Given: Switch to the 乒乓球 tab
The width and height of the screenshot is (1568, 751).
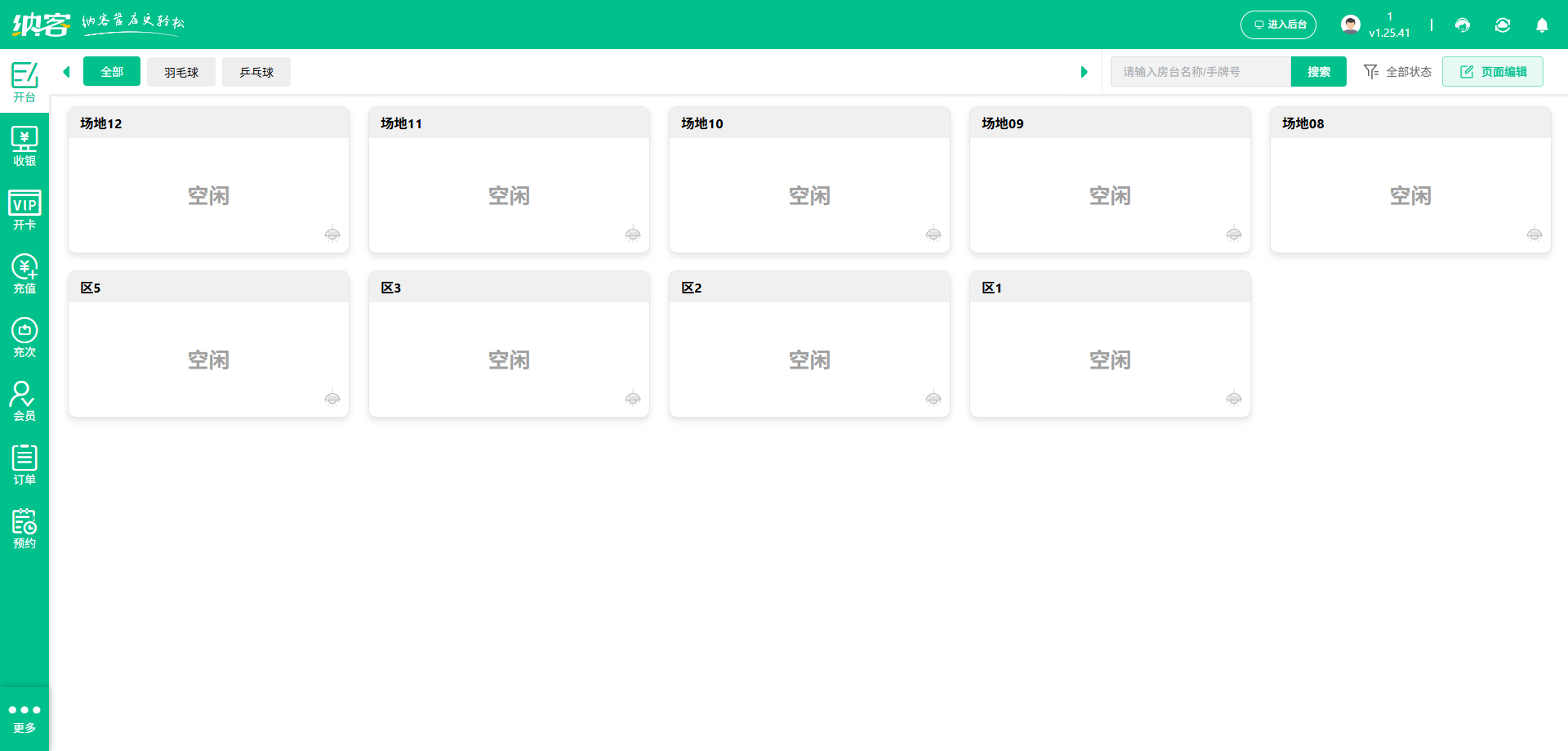Looking at the screenshot, I should [256, 72].
